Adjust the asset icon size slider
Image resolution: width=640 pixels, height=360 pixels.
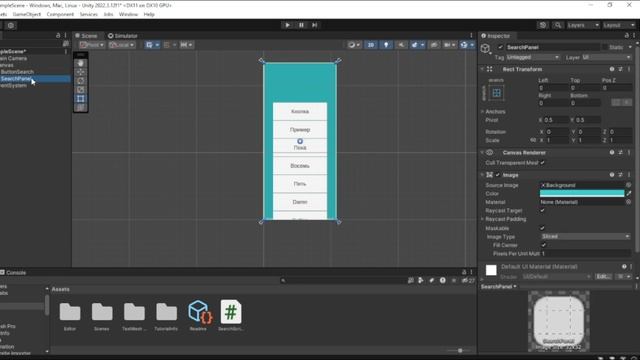[460, 350]
